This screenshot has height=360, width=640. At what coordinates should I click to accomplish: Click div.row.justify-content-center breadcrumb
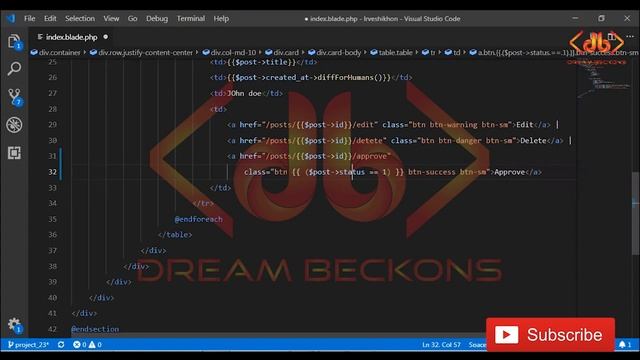(141, 52)
